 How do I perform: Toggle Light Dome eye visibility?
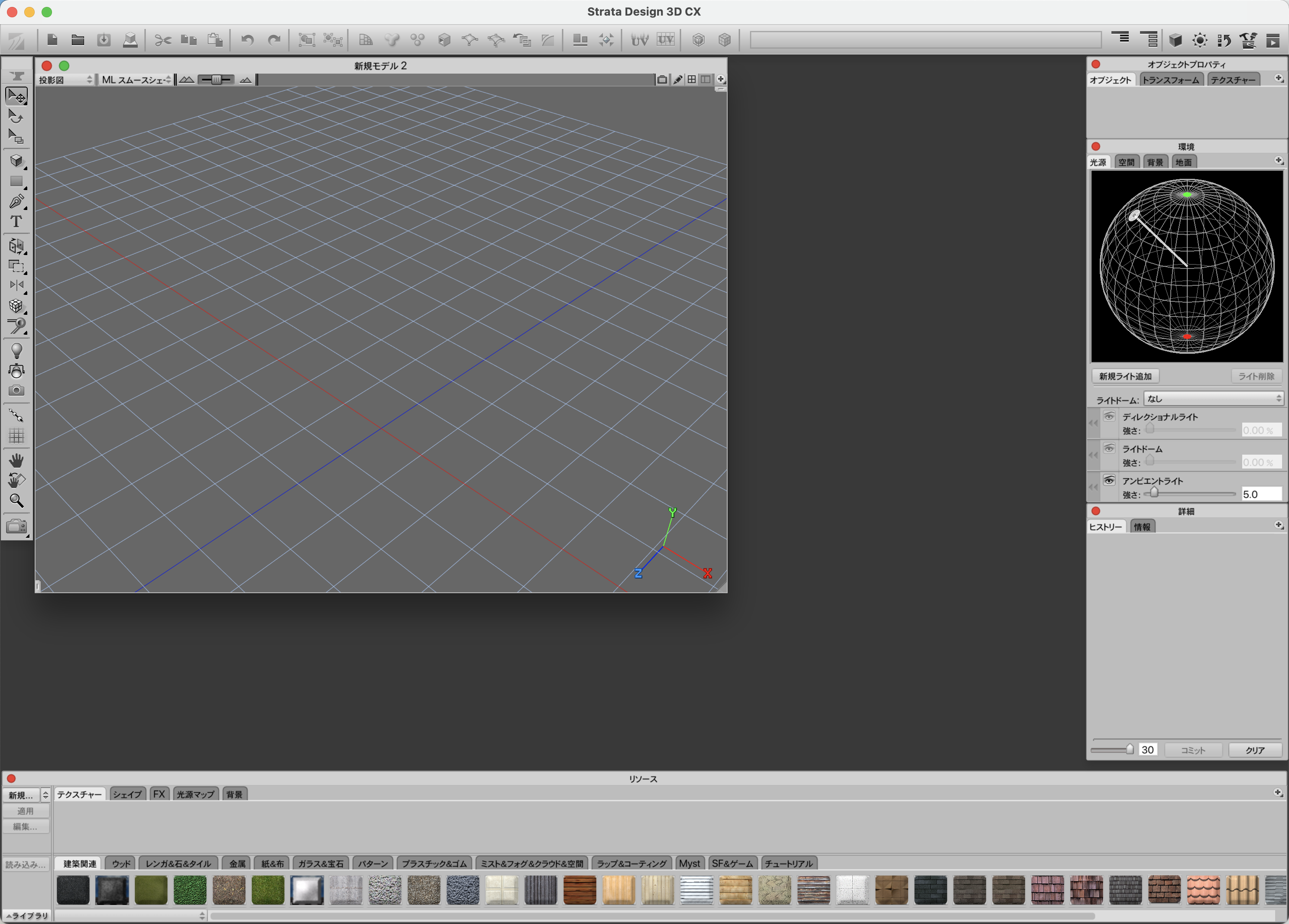coord(1109,449)
